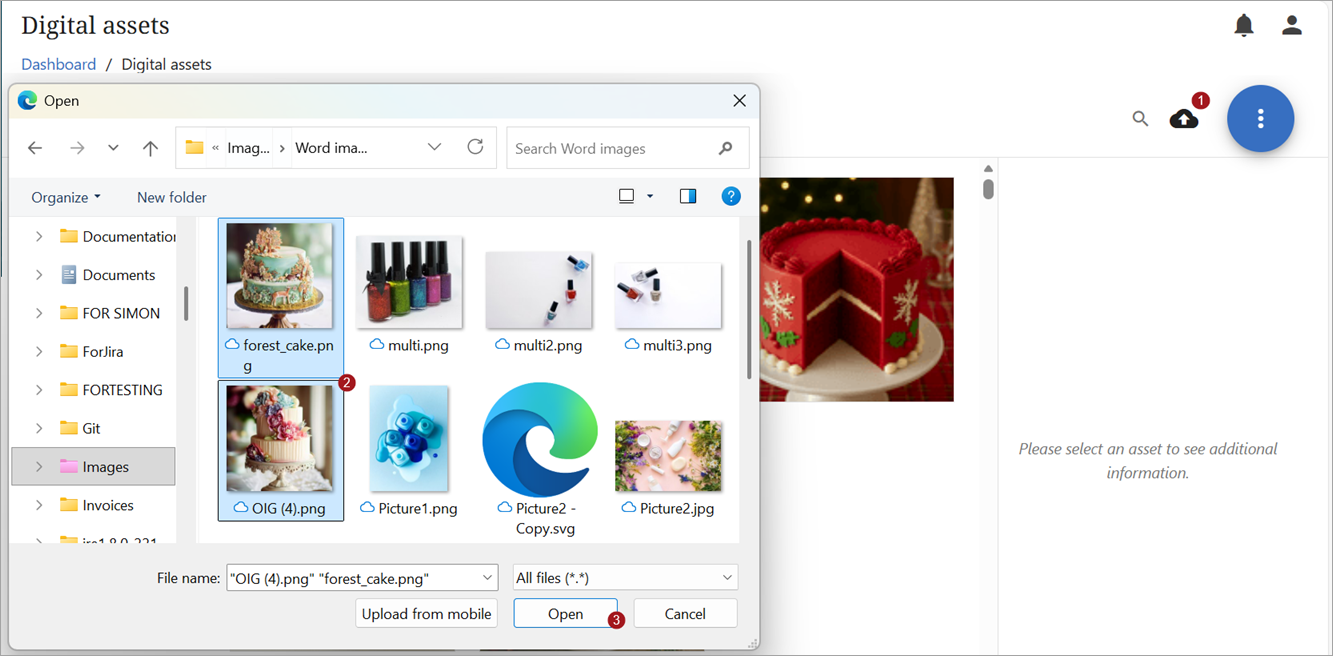
Task: Click in the Search Word images field
Action: [x=612, y=148]
